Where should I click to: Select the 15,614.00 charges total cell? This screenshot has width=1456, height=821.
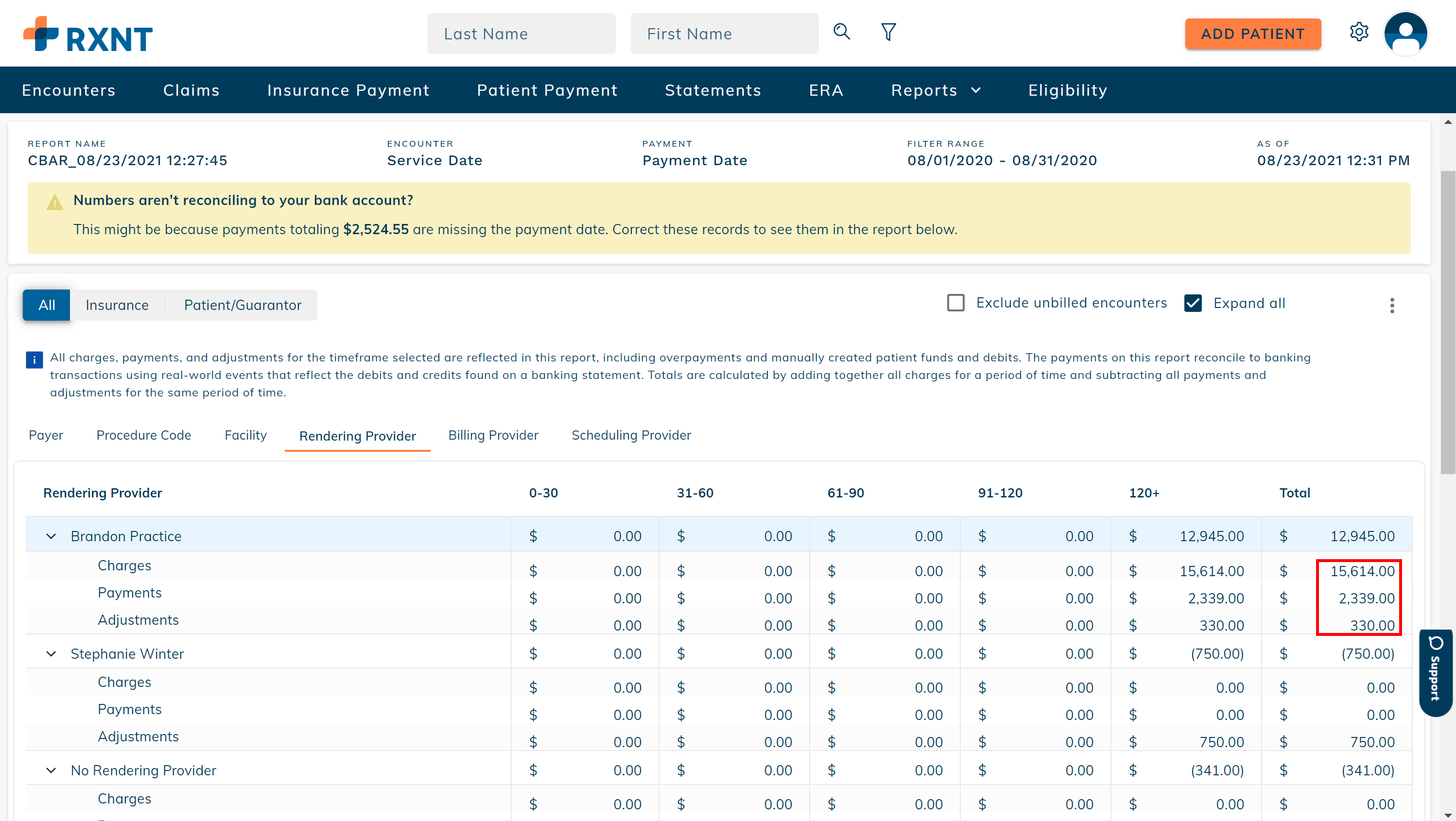pos(1362,571)
